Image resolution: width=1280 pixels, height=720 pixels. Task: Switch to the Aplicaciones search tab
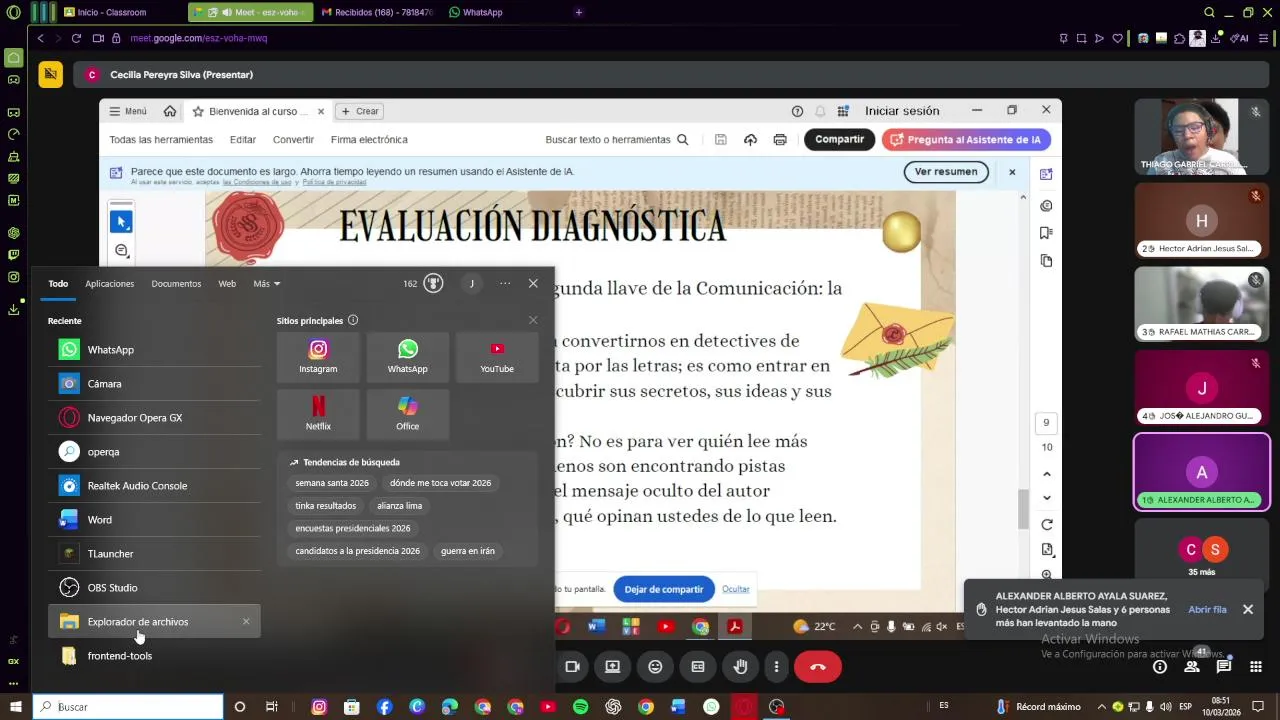click(110, 284)
